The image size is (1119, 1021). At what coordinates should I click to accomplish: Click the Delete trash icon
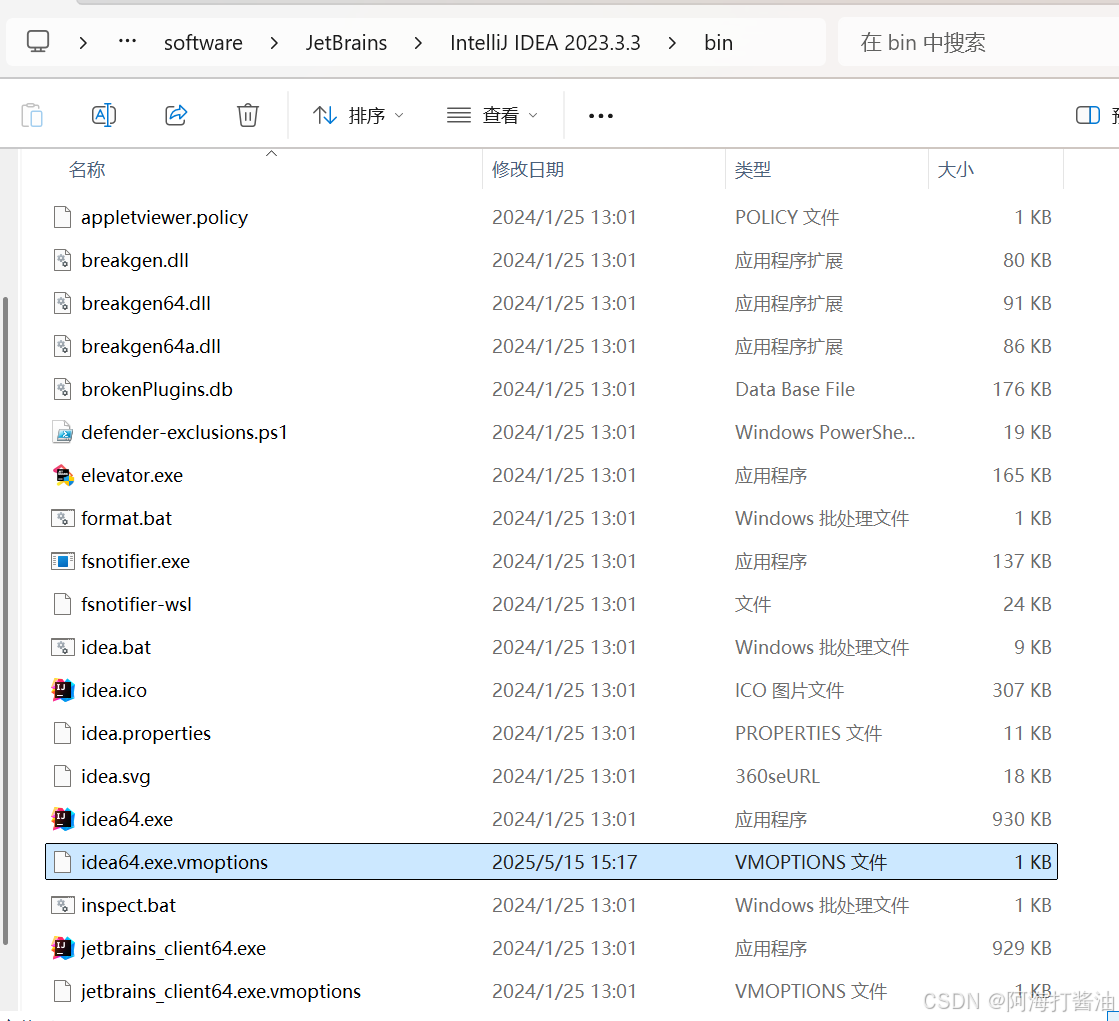(248, 115)
